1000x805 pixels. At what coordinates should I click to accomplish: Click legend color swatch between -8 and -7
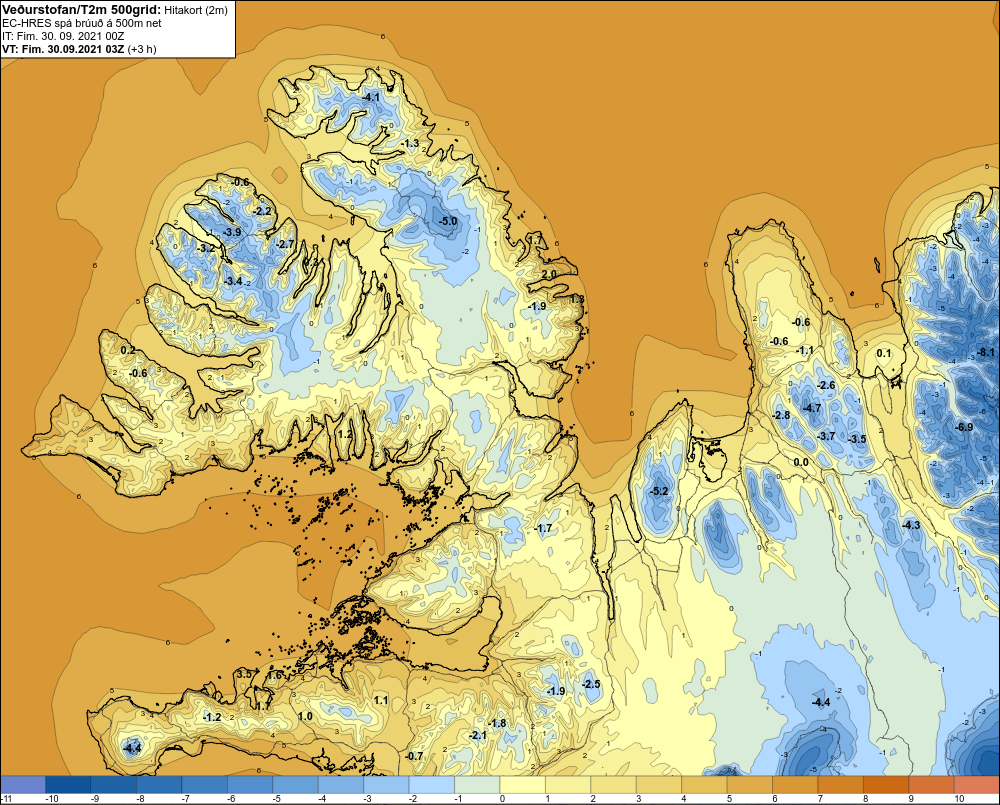(159, 784)
